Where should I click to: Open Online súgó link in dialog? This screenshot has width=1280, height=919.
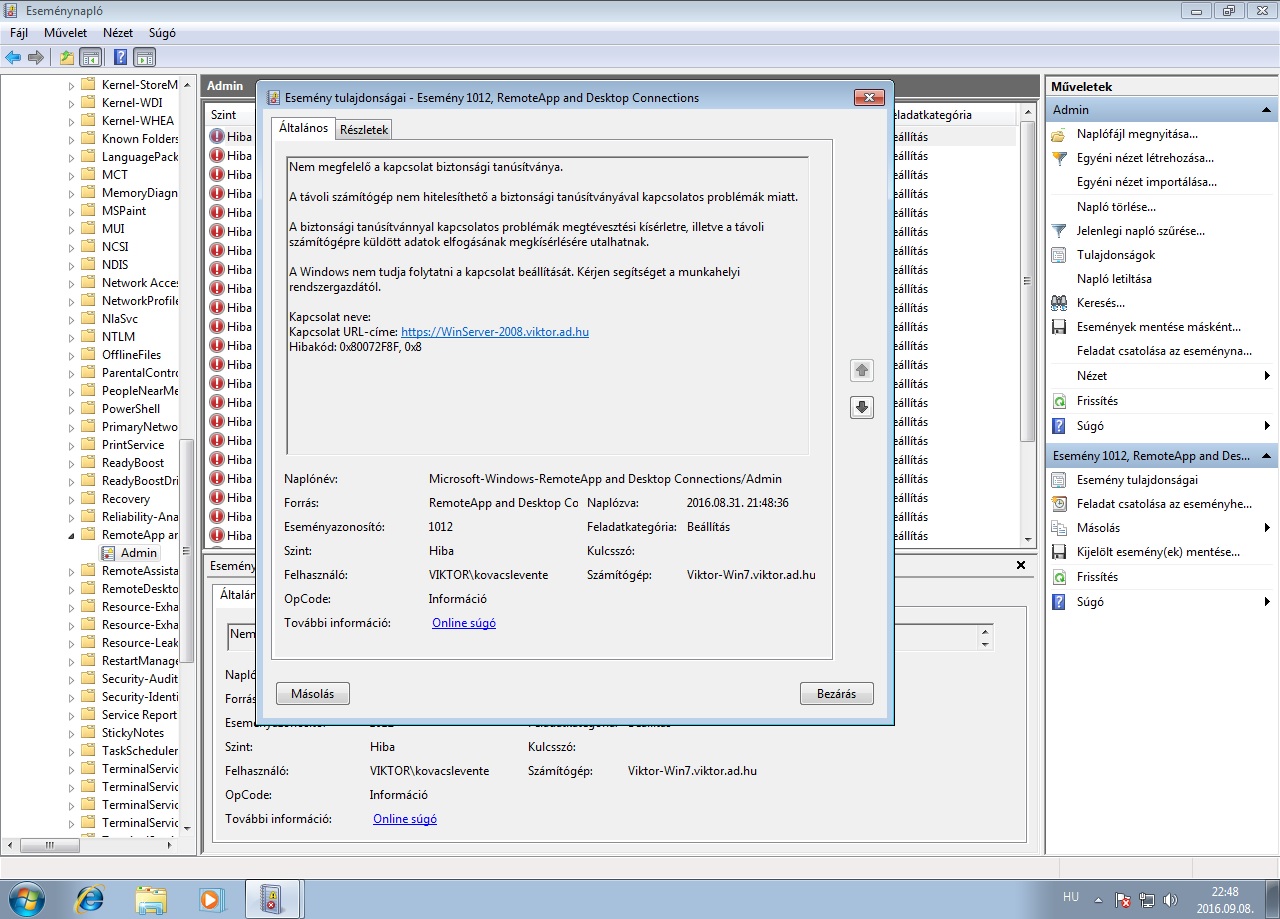click(464, 623)
